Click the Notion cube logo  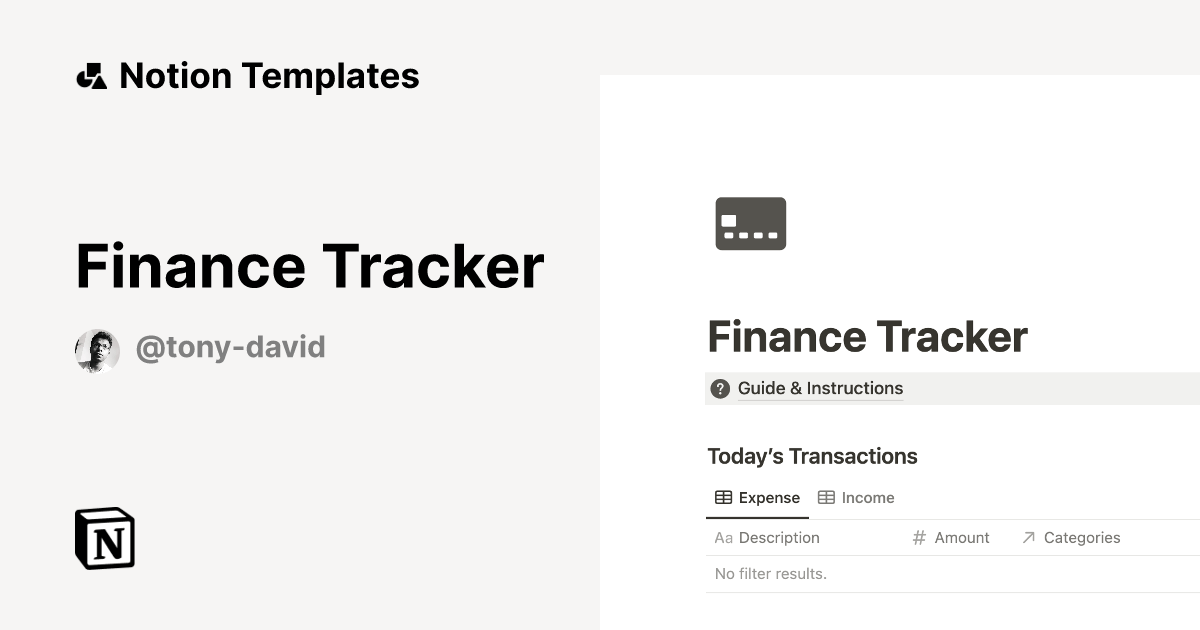(105, 538)
